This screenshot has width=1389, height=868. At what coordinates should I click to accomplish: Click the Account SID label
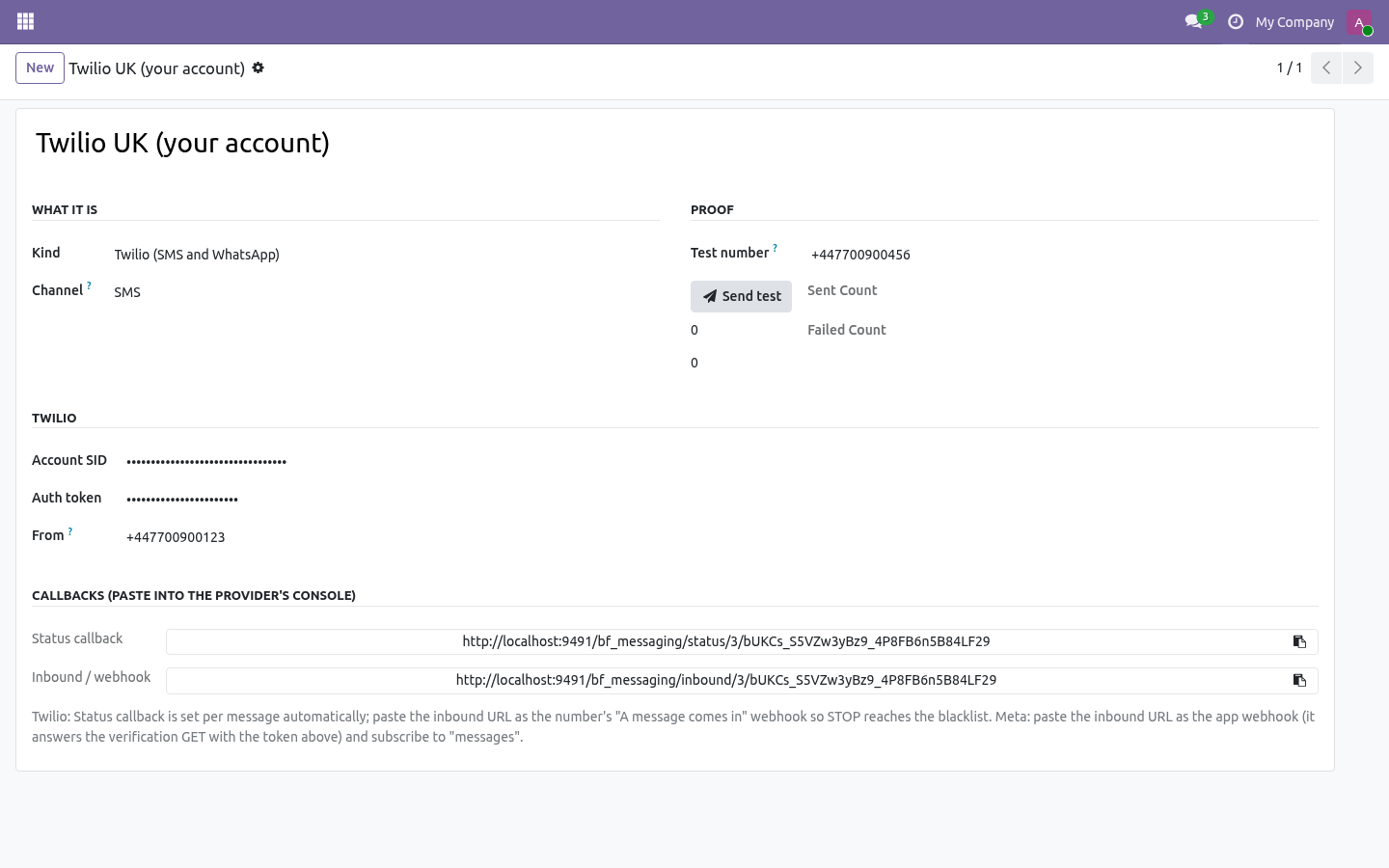pos(69,460)
